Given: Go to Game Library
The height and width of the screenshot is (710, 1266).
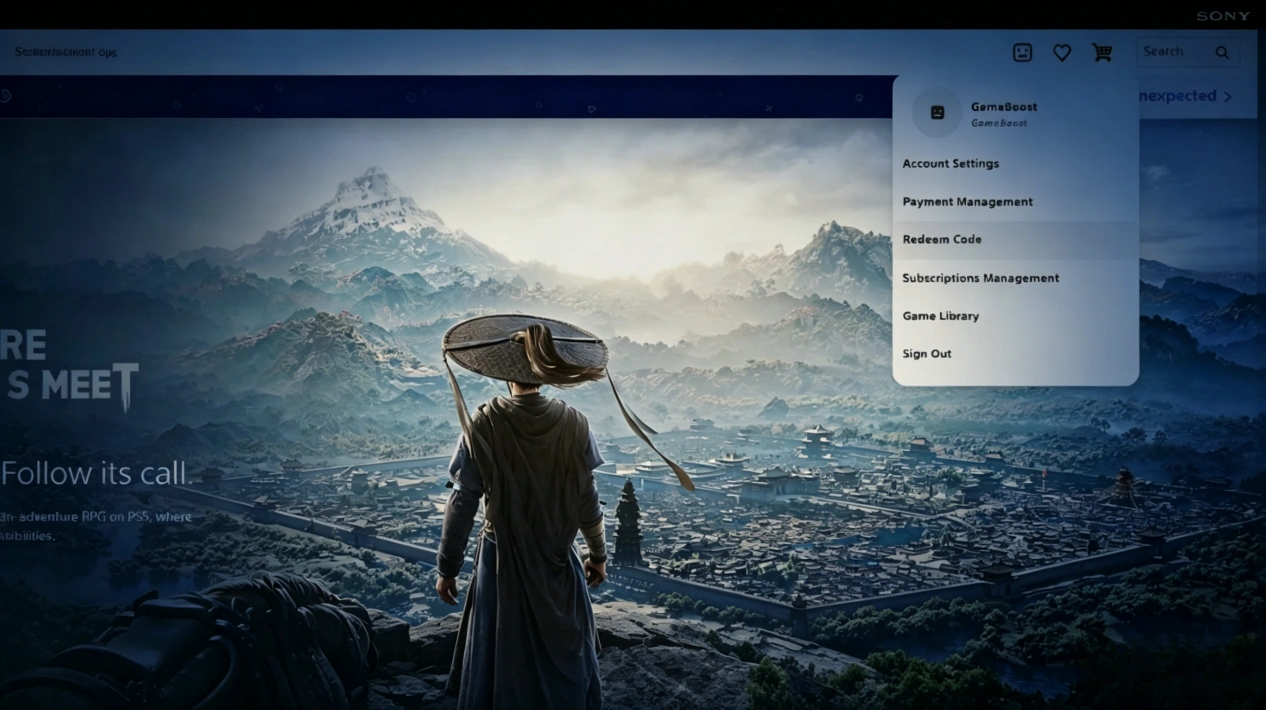Looking at the screenshot, I should pyautogui.click(x=940, y=316).
